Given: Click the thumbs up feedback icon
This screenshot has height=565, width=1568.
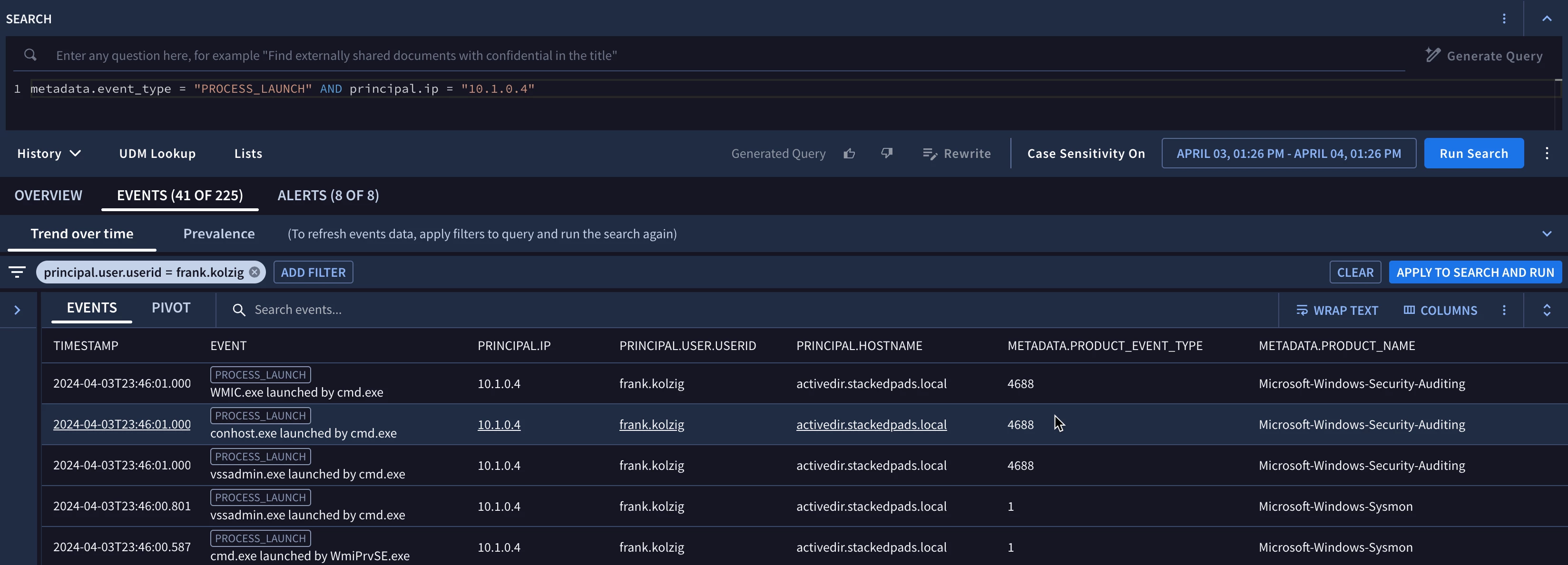Looking at the screenshot, I should point(849,154).
